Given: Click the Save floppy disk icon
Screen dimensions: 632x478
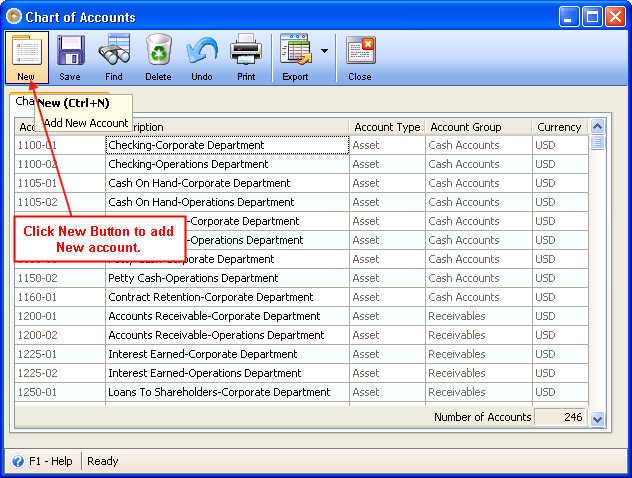Looking at the screenshot, I should [70, 50].
